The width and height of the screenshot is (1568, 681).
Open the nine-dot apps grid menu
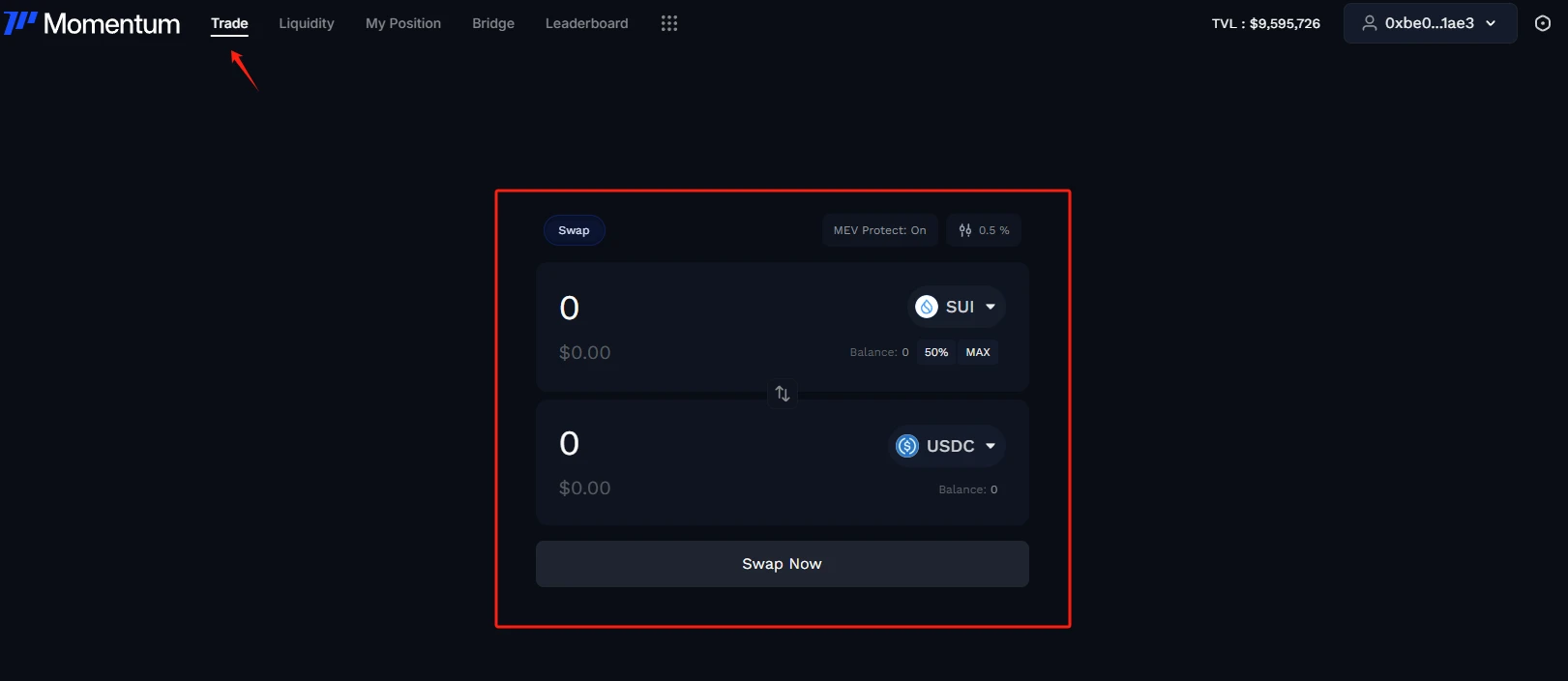tap(669, 23)
